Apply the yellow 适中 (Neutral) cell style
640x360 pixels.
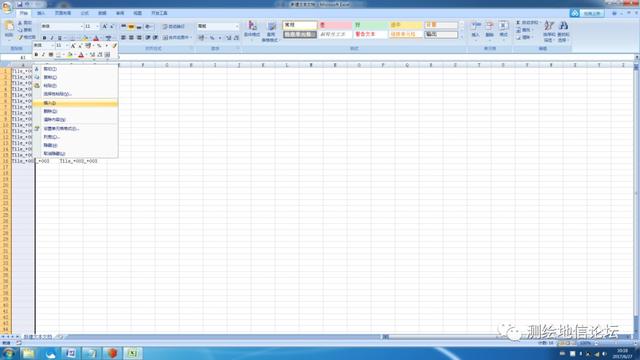pos(405,25)
